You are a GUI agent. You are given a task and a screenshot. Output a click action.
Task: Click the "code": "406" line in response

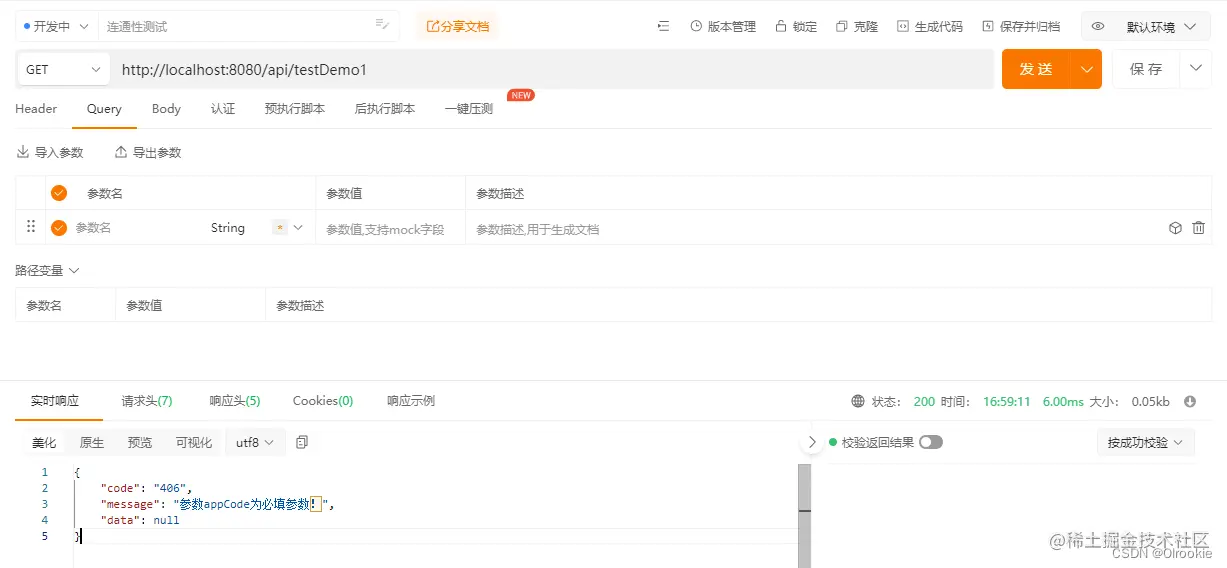(x=146, y=488)
